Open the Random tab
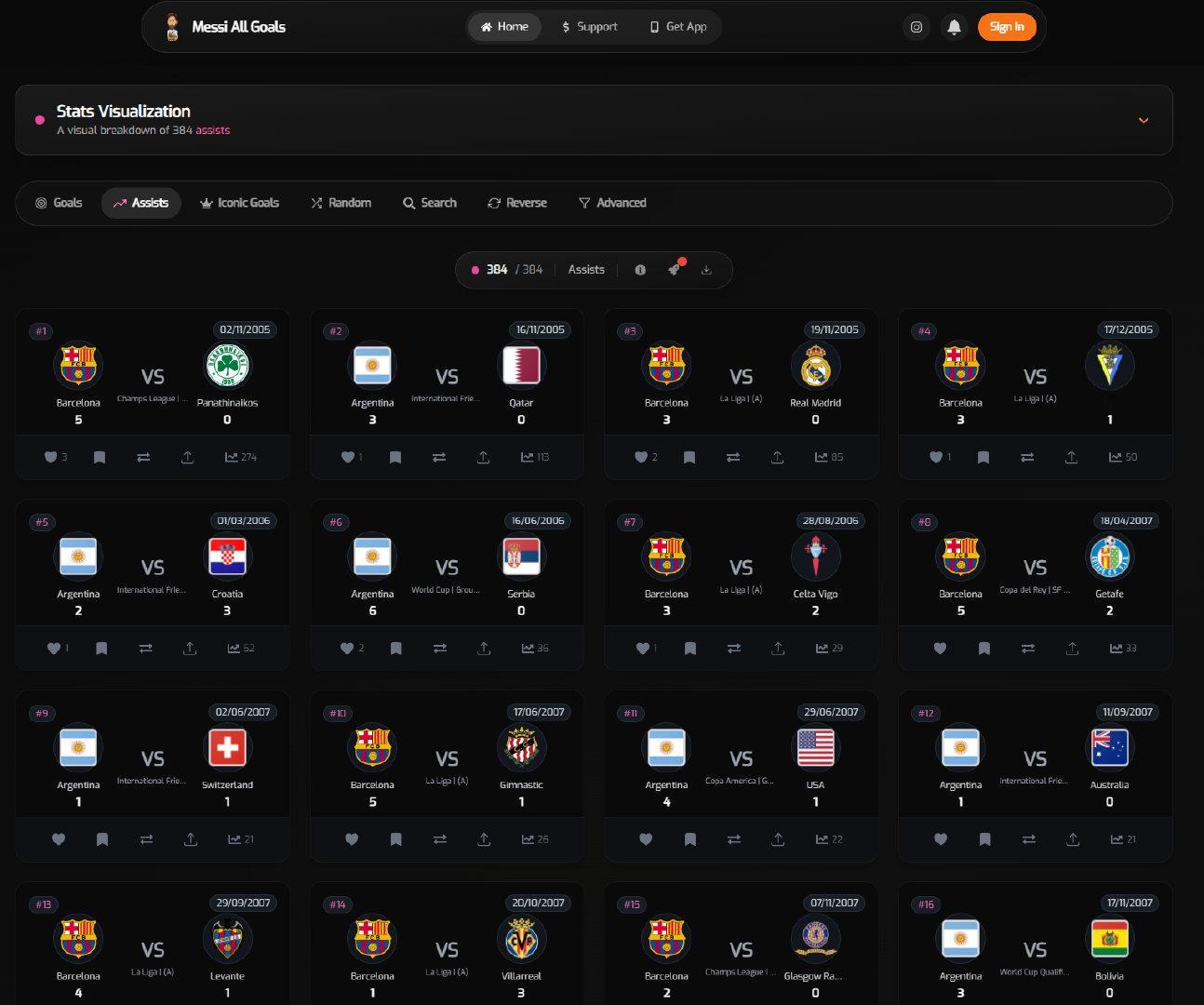Image resolution: width=1204 pixels, height=1005 pixels. pyautogui.click(x=341, y=203)
